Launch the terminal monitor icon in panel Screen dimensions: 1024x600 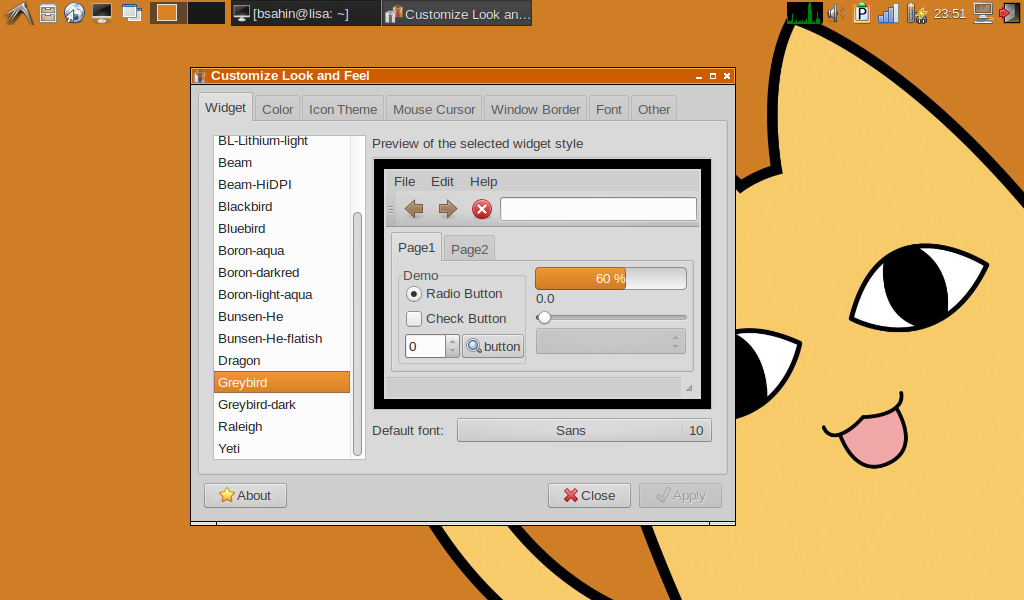point(102,13)
